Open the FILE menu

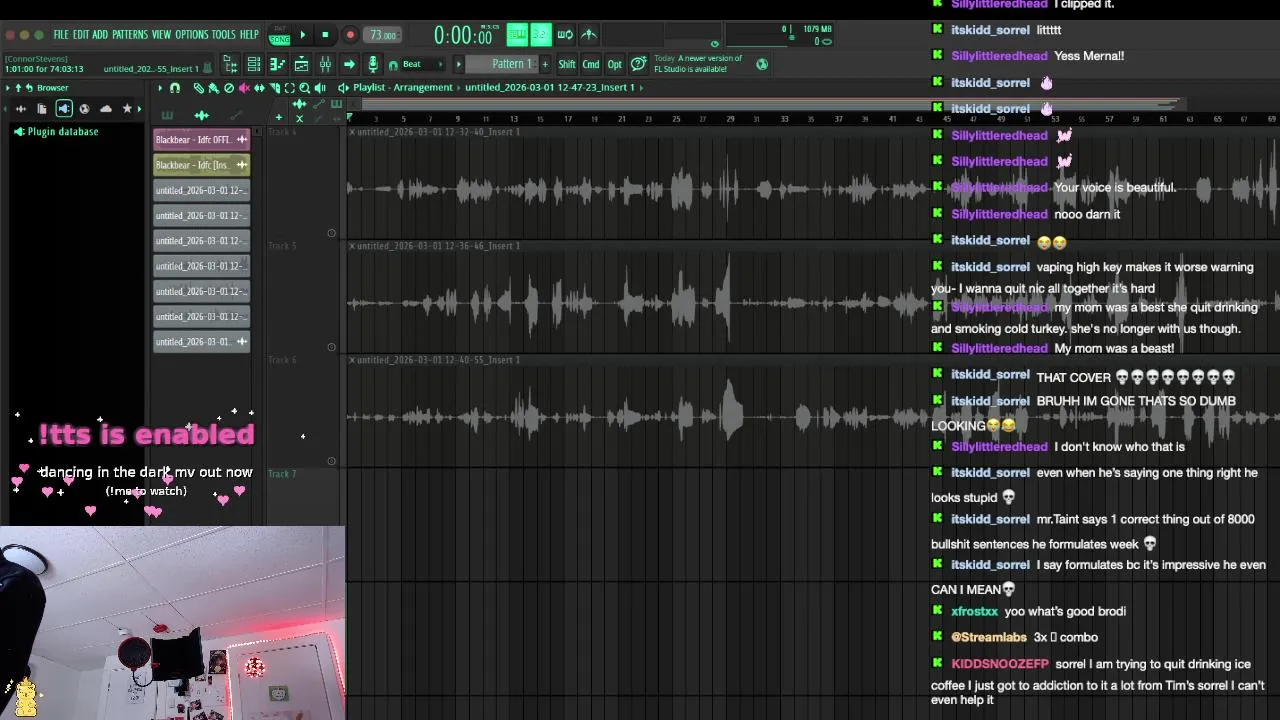click(x=61, y=34)
